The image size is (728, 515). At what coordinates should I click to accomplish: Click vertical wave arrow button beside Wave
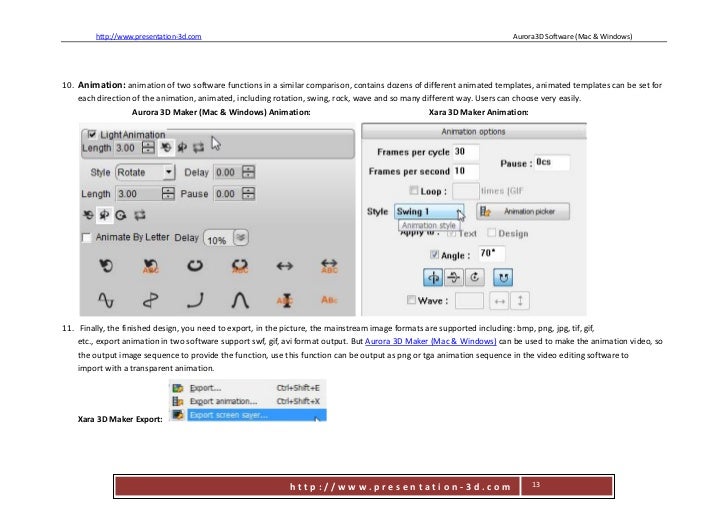[520, 301]
